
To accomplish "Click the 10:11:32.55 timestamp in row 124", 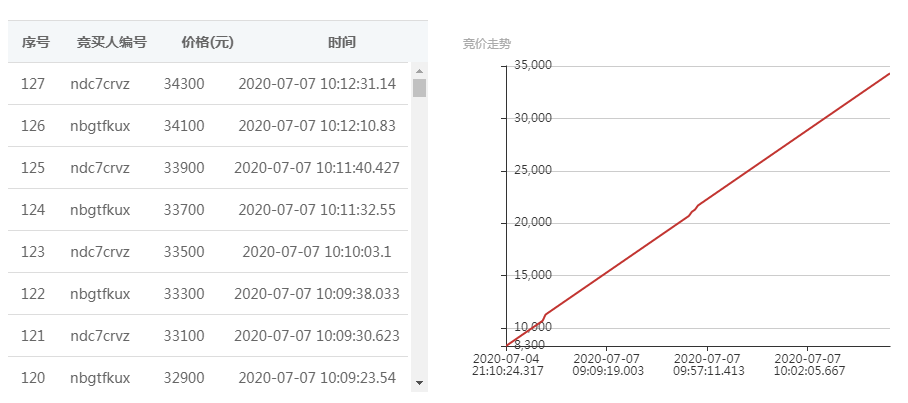I will click(x=317, y=210).
